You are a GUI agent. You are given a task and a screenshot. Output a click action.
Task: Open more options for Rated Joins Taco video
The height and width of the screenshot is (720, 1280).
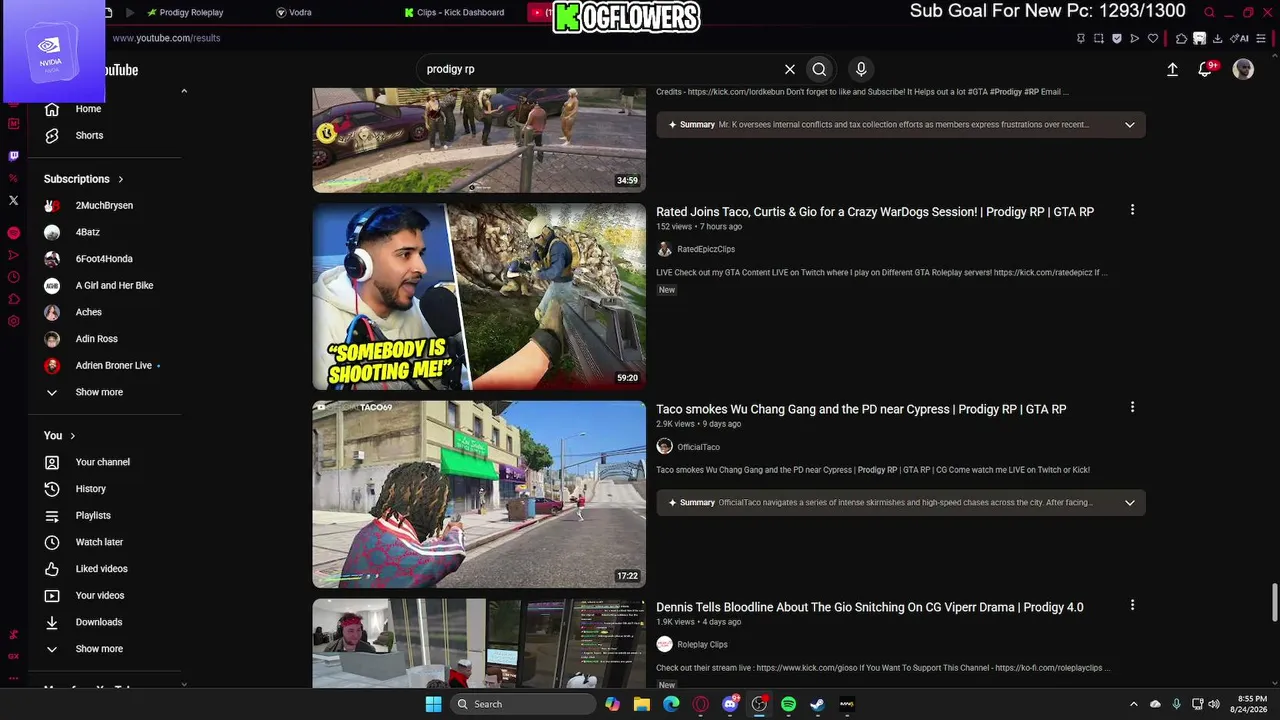click(x=1132, y=210)
